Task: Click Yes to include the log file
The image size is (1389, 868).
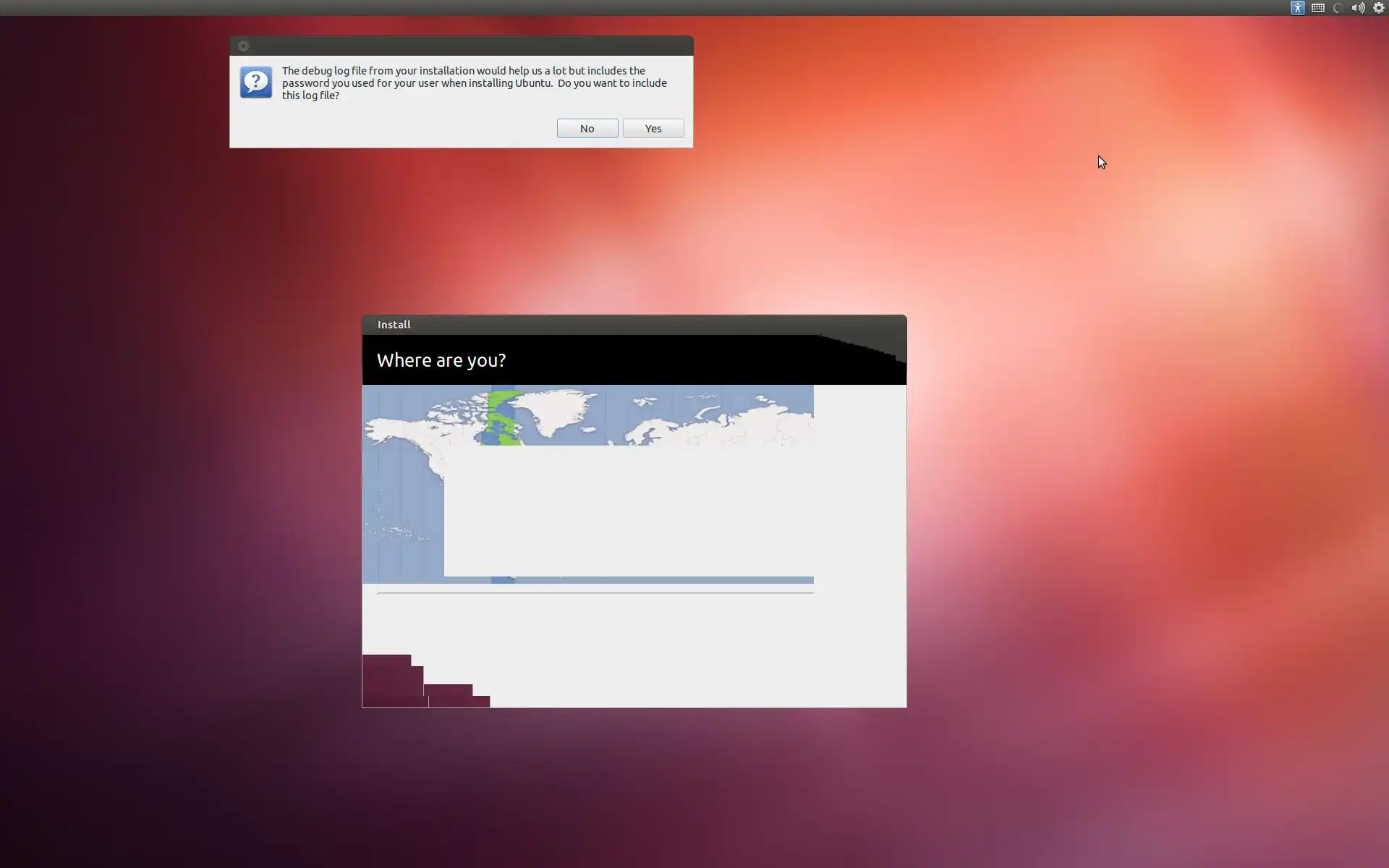Action: (x=653, y=128)
